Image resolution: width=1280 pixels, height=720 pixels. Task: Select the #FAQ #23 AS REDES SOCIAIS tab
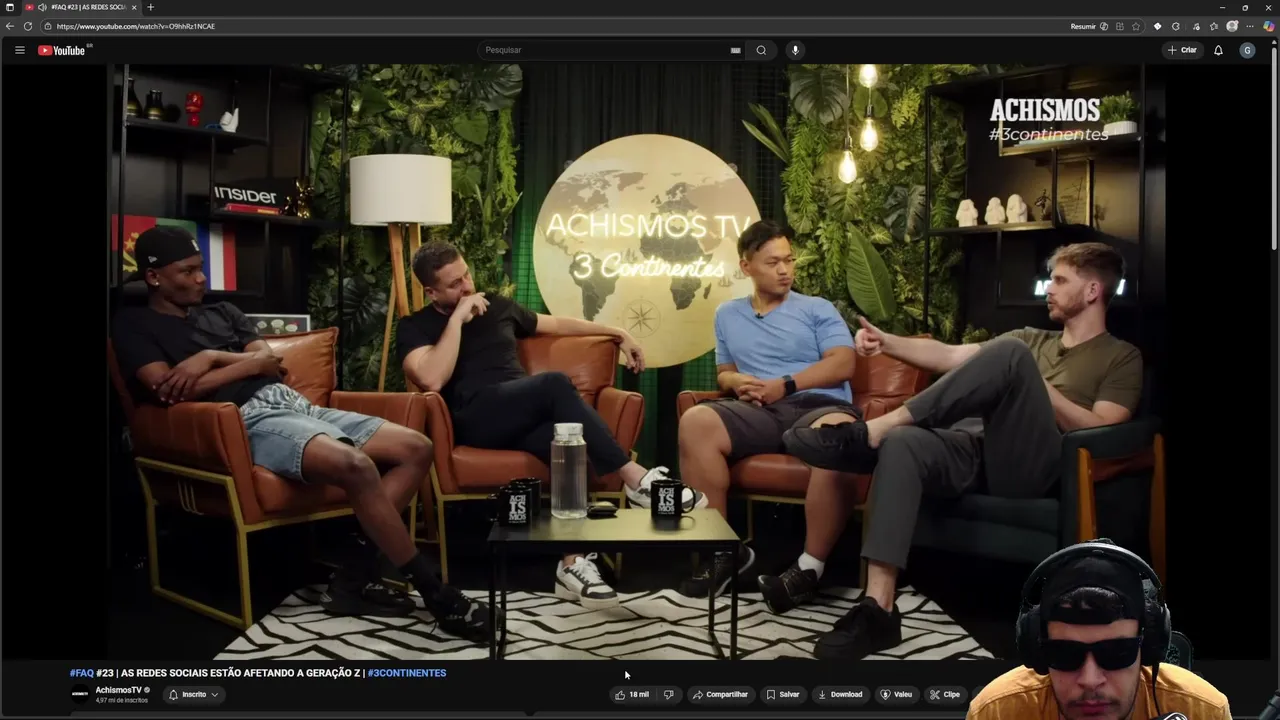[x=81, y=7]
